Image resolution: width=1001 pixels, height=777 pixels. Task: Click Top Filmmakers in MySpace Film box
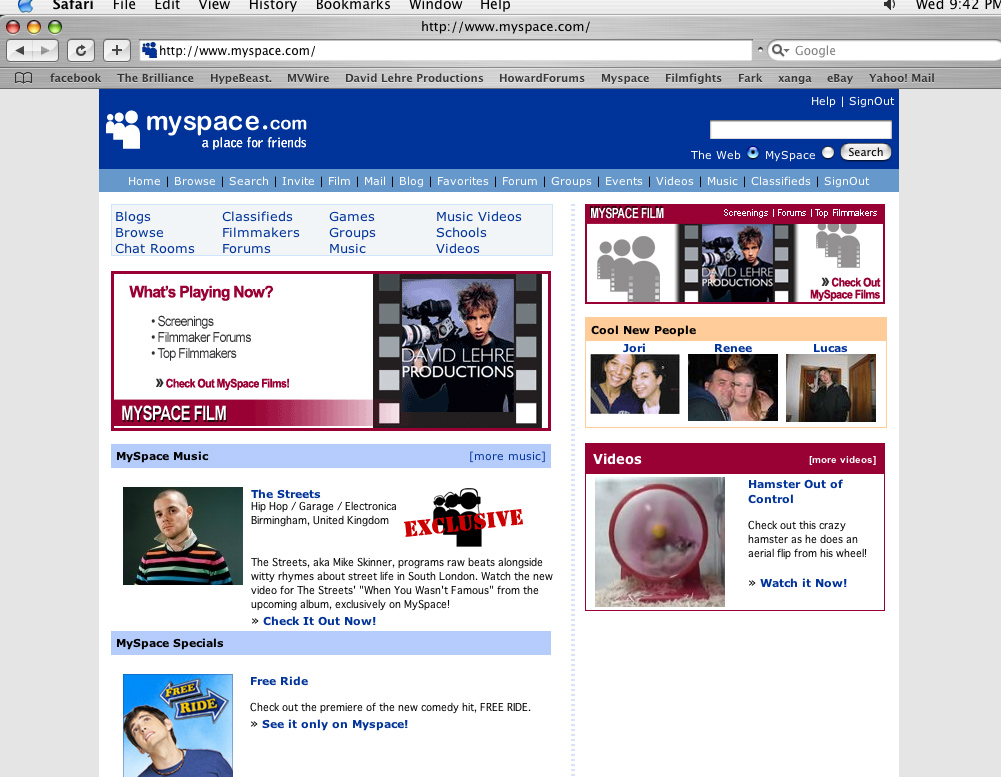(x=846, y=213)
